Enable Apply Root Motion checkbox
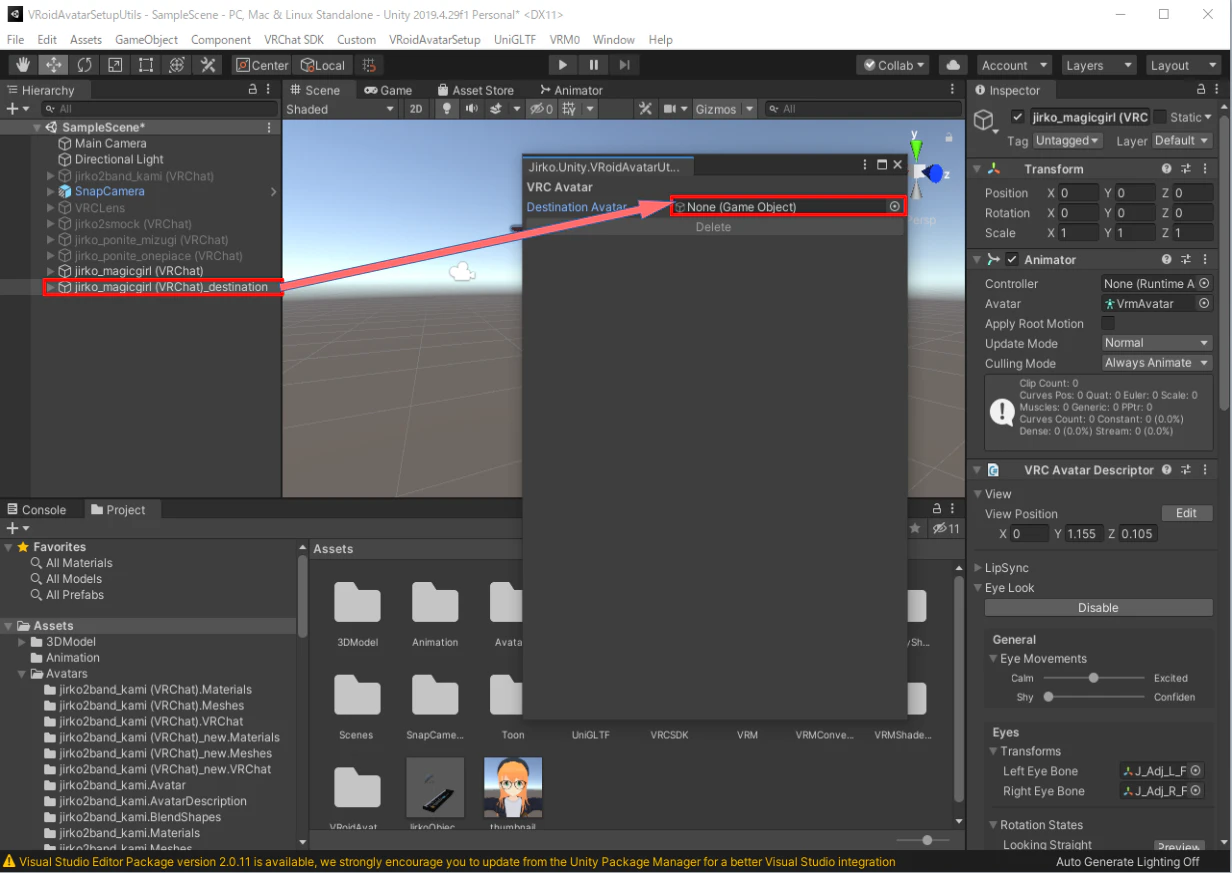The image size is (1232, 873). pos(1108,323)
